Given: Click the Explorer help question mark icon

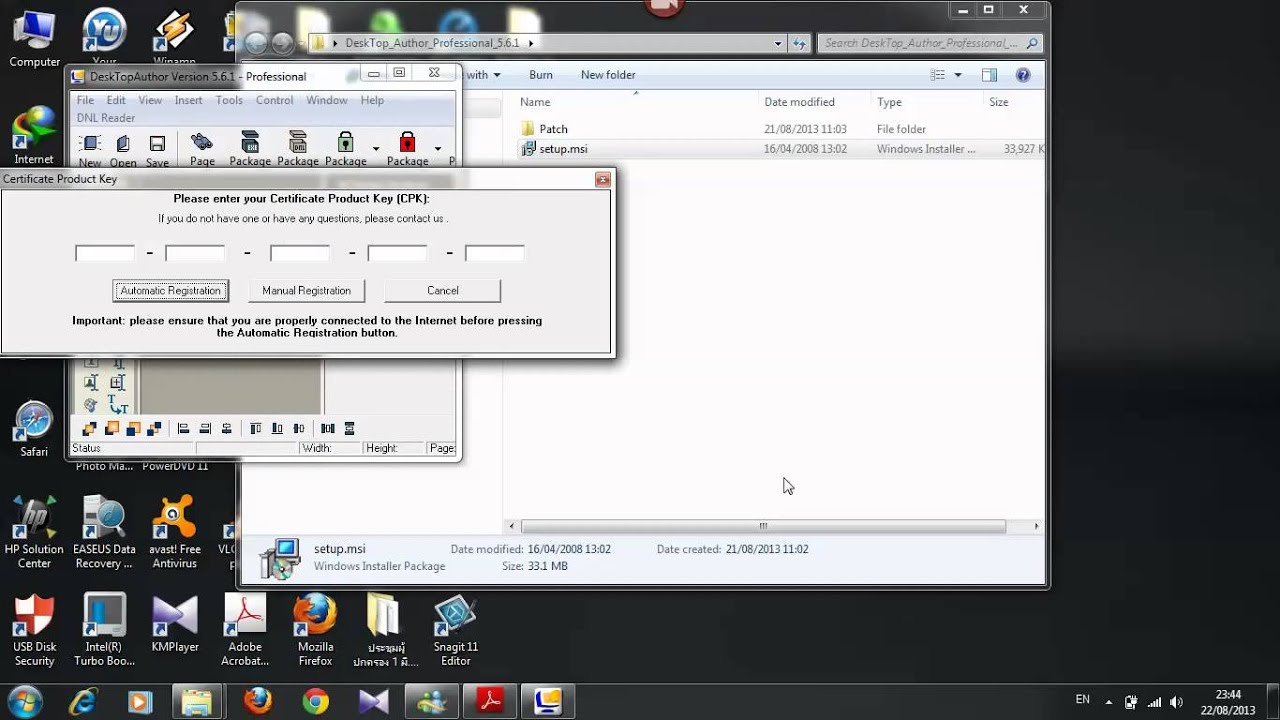Looking at the screenshot, I should 1023,75.
